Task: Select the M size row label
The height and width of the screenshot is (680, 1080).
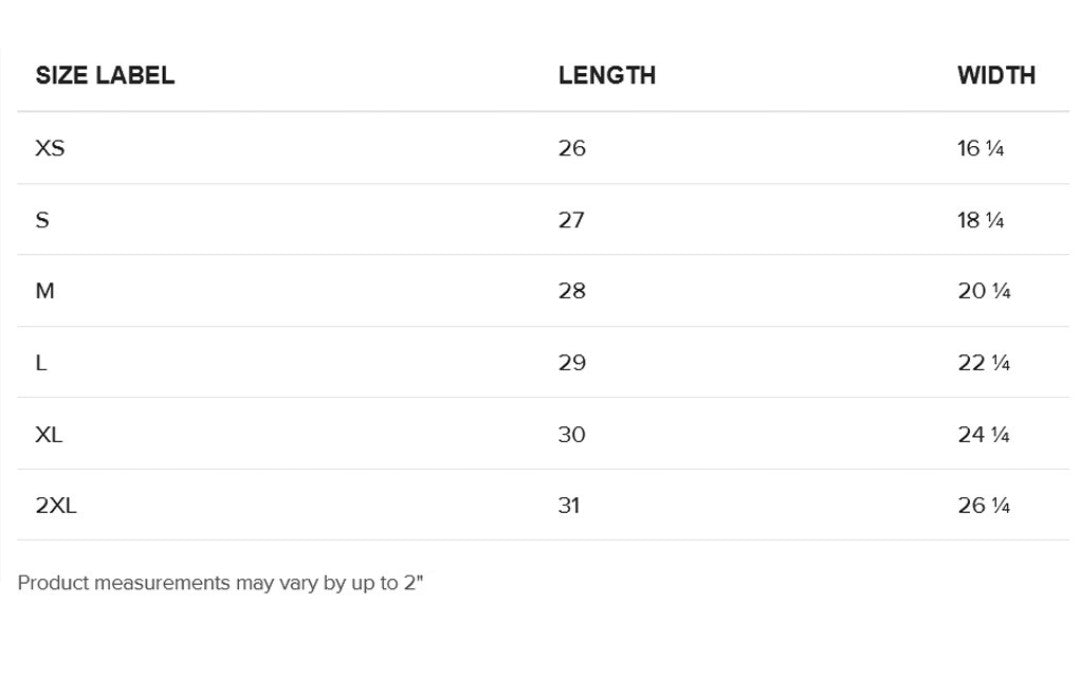Action: 45,291
